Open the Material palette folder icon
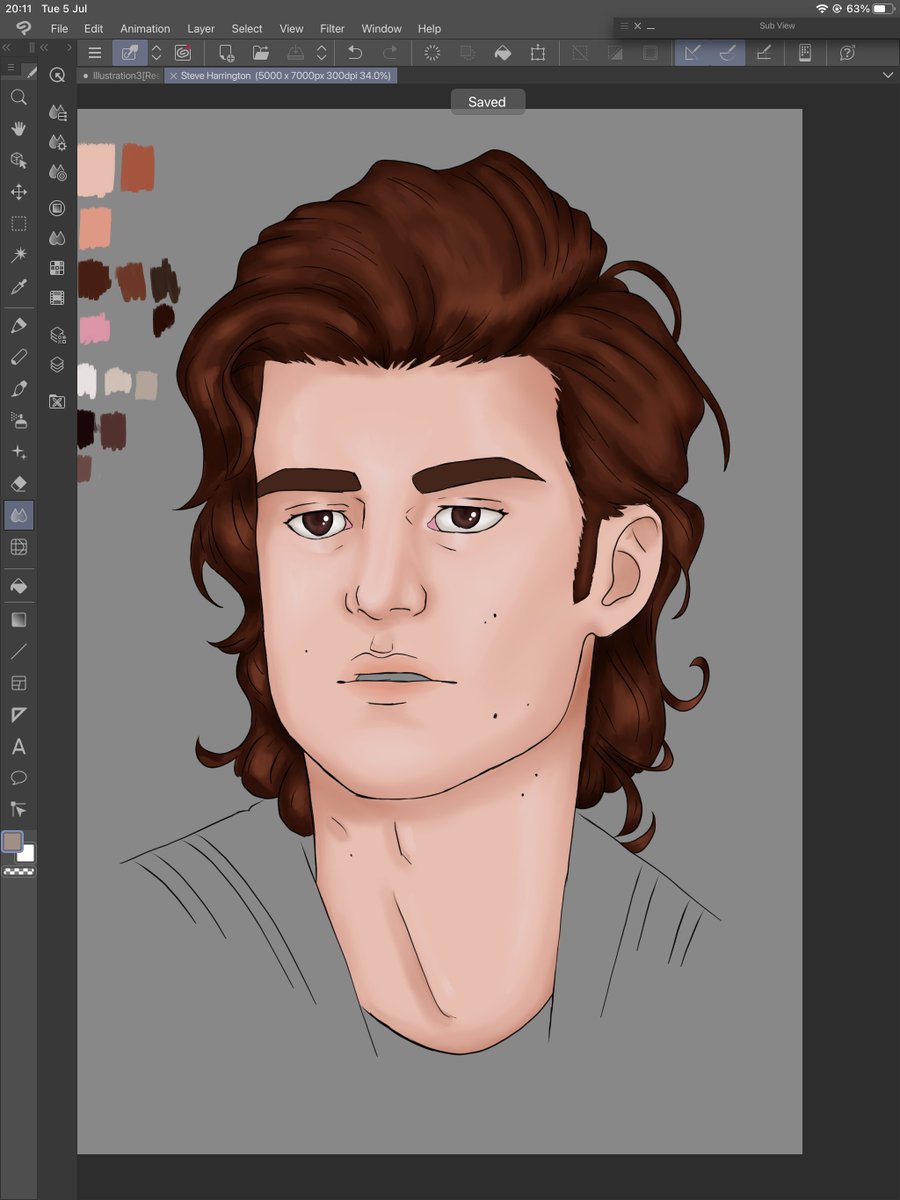This screenshot has width=900, height=1200. [x=57, y=401]
